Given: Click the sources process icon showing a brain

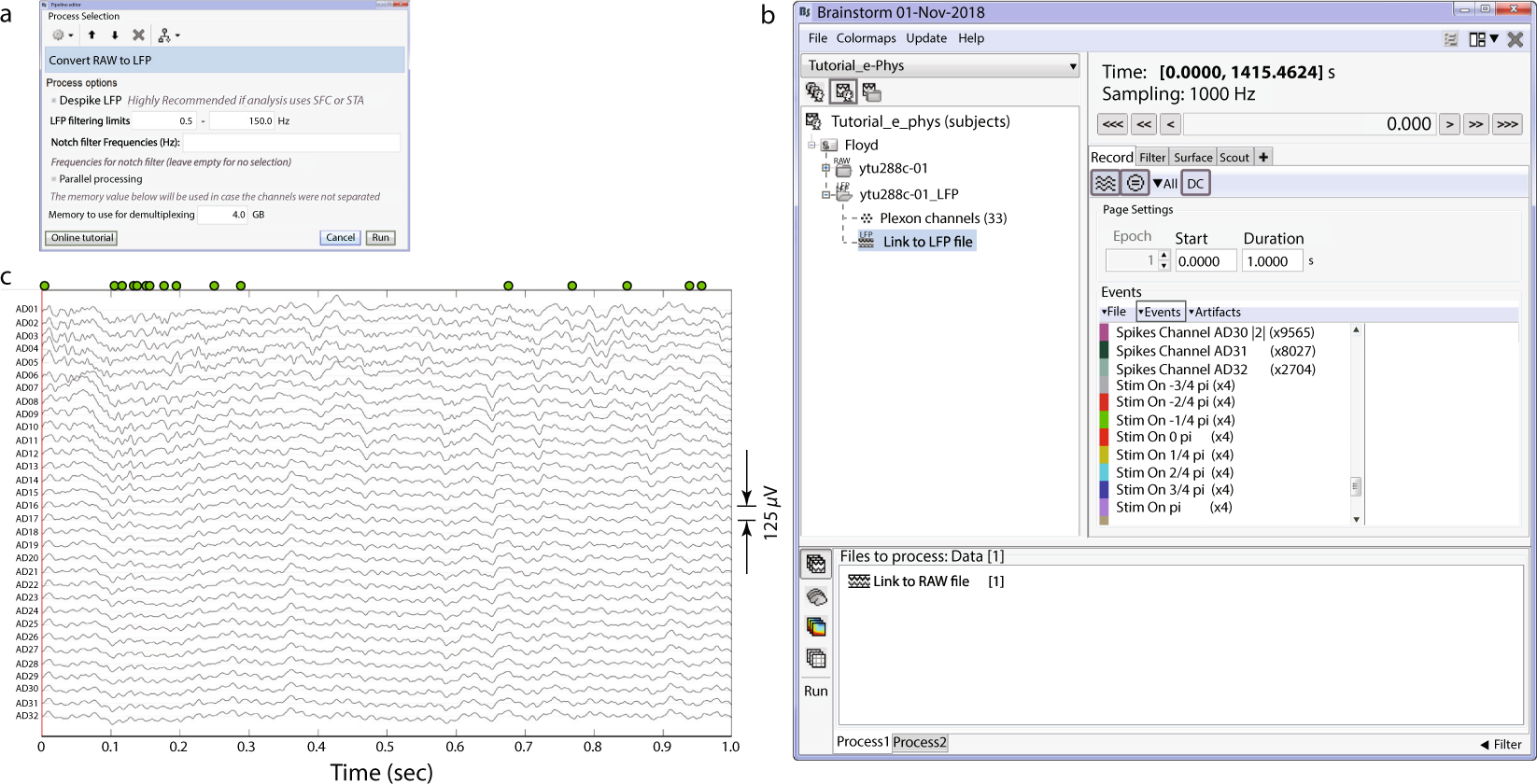Looking at the screenshot, I should 816,596.
